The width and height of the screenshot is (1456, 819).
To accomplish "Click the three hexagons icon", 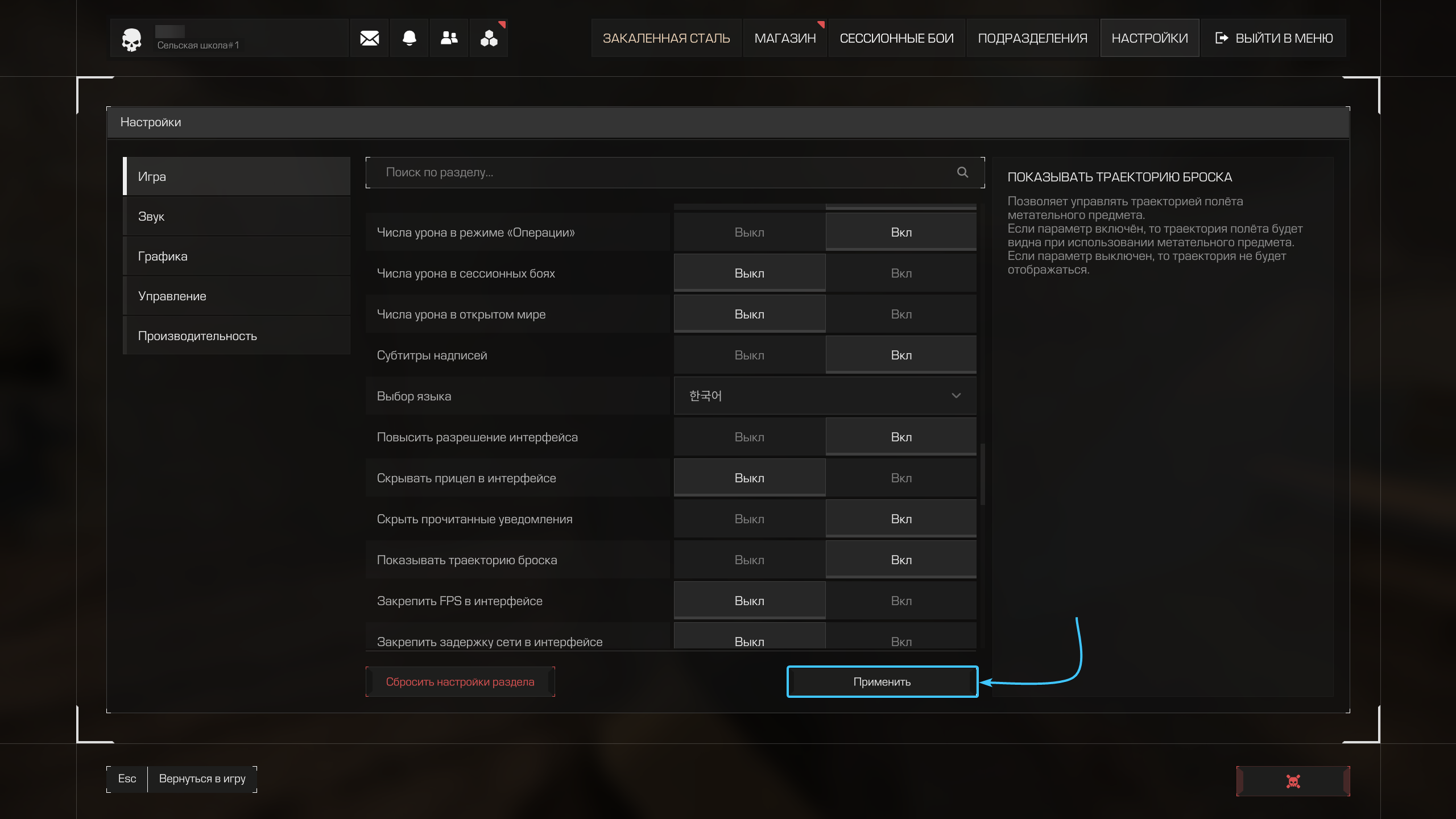I will [x=489, y=38].
